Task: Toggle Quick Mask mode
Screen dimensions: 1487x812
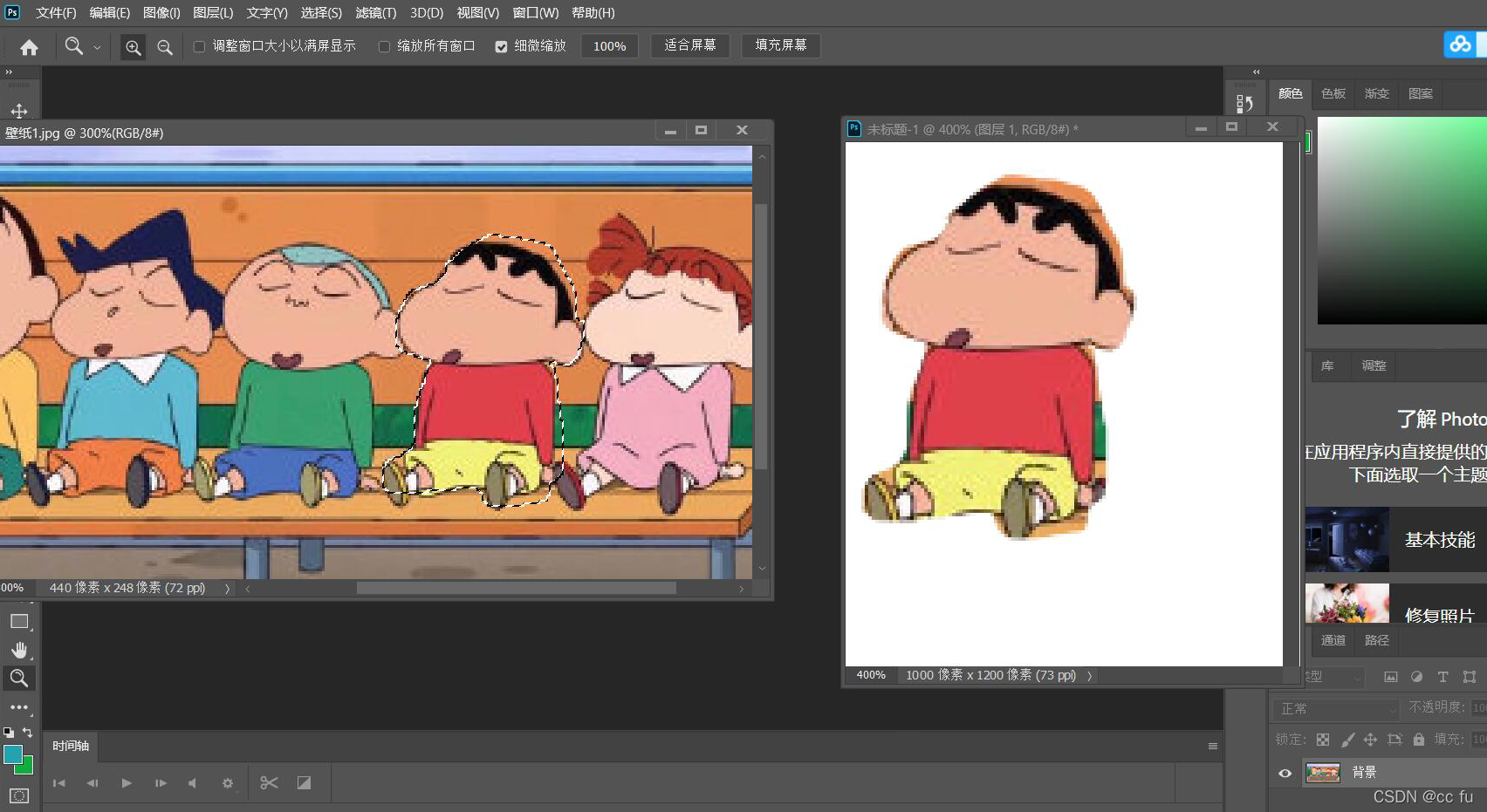Action: [19, 795]
